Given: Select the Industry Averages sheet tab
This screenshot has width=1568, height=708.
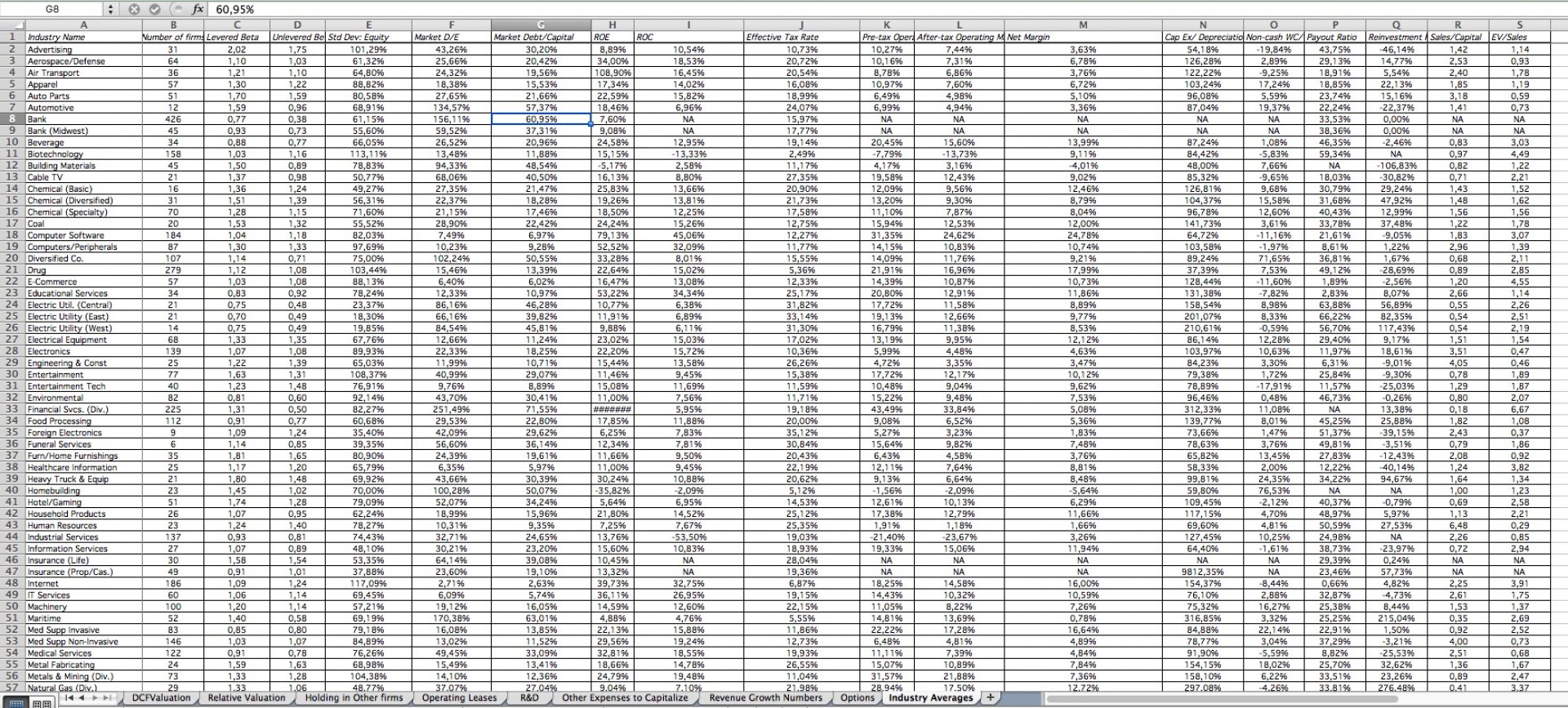Looking at the screenshot, I should pos(930,698).
